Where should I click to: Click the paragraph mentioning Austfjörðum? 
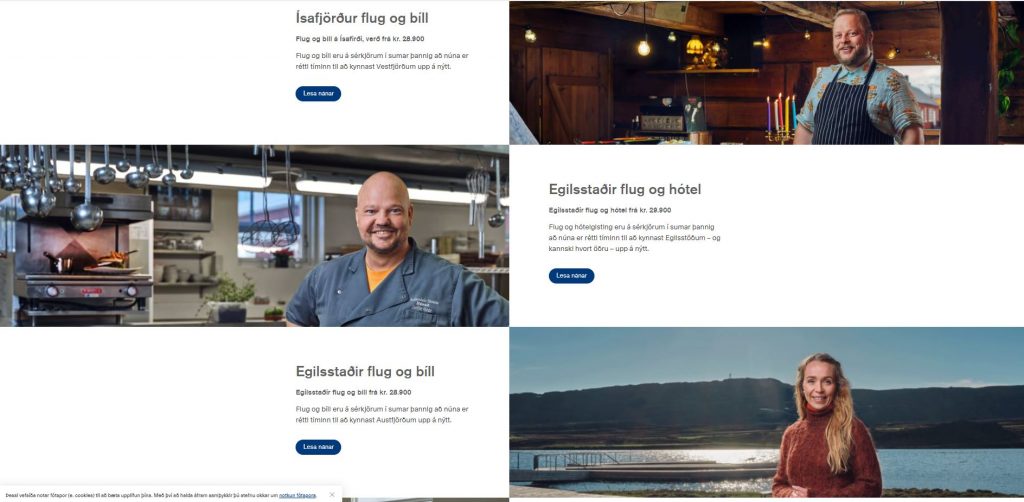click(382, 415)
